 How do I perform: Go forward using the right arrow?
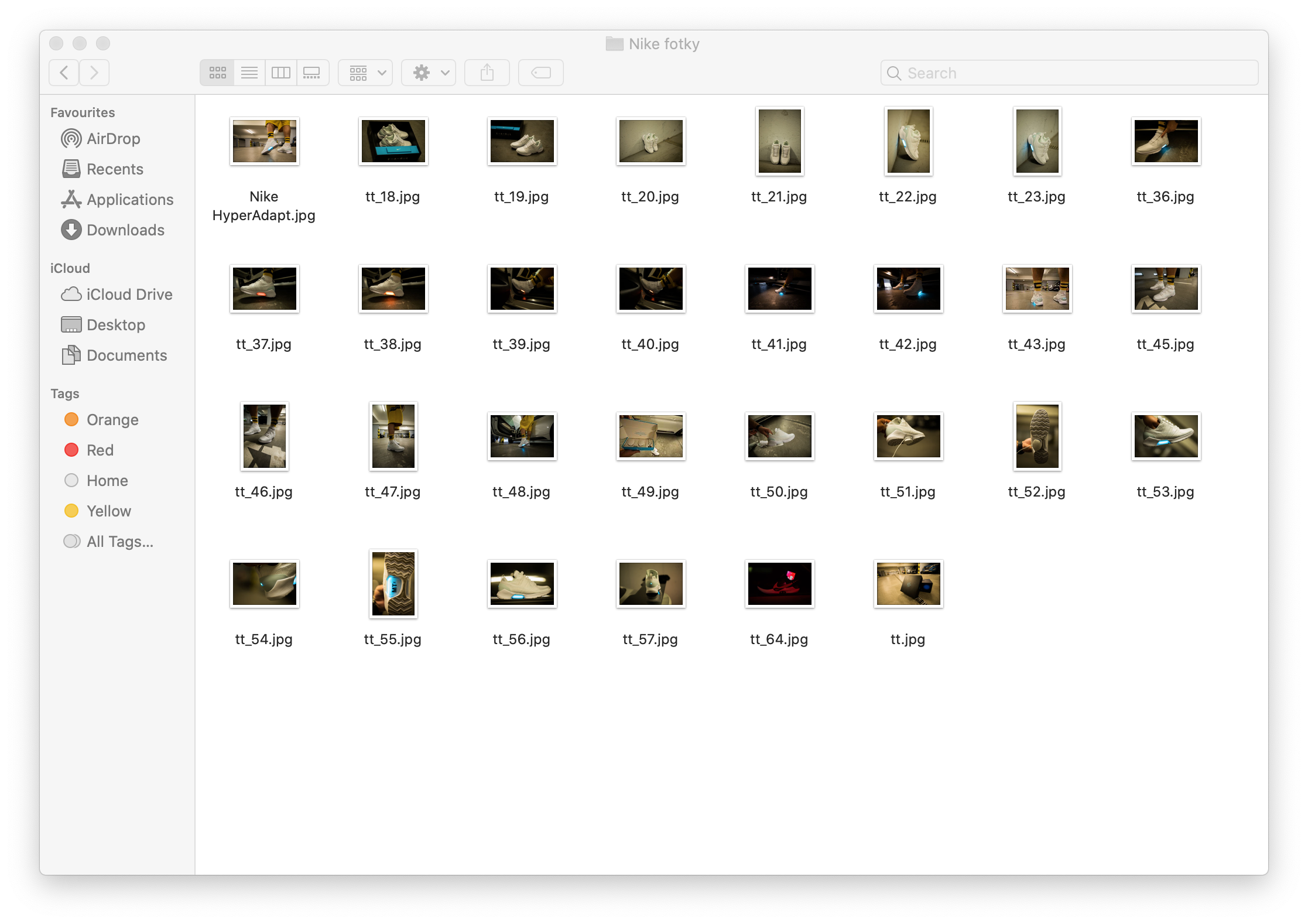point(94,73)
